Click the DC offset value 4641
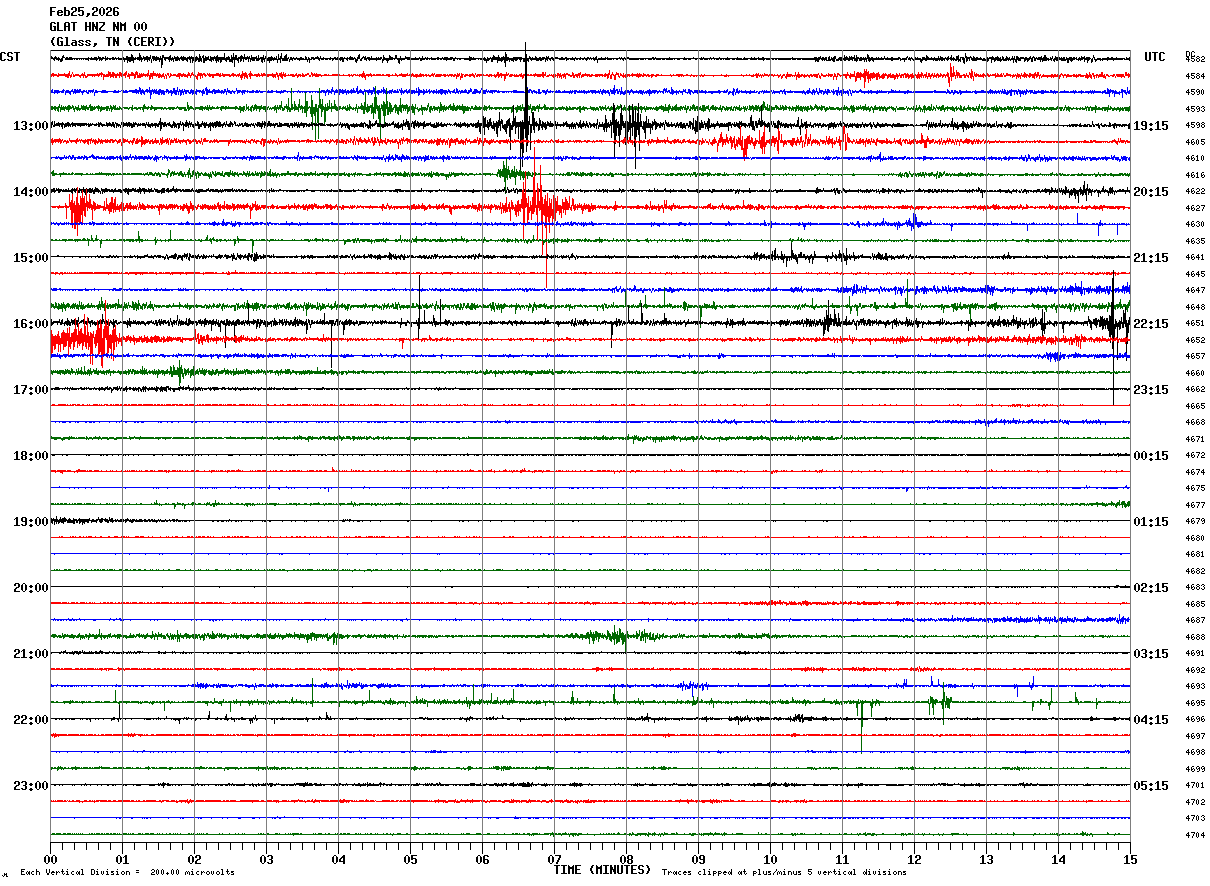 point(1195,258)
